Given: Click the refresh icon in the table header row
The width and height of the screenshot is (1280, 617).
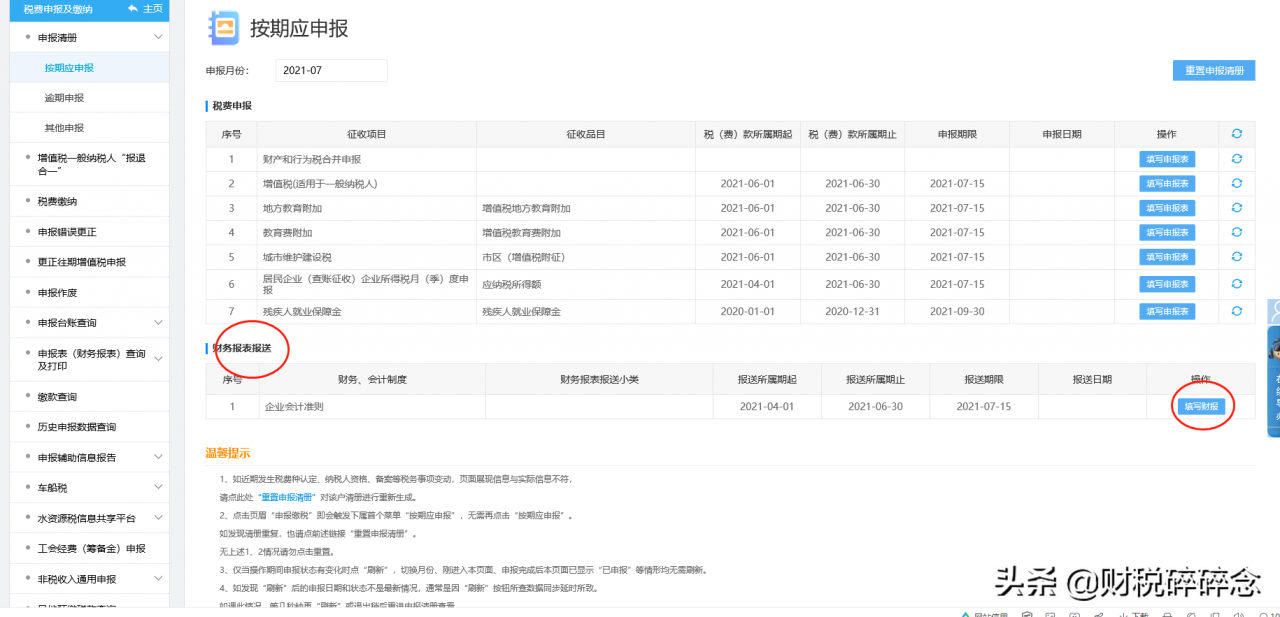Looking at the screenshot, I should (1236, 133).
